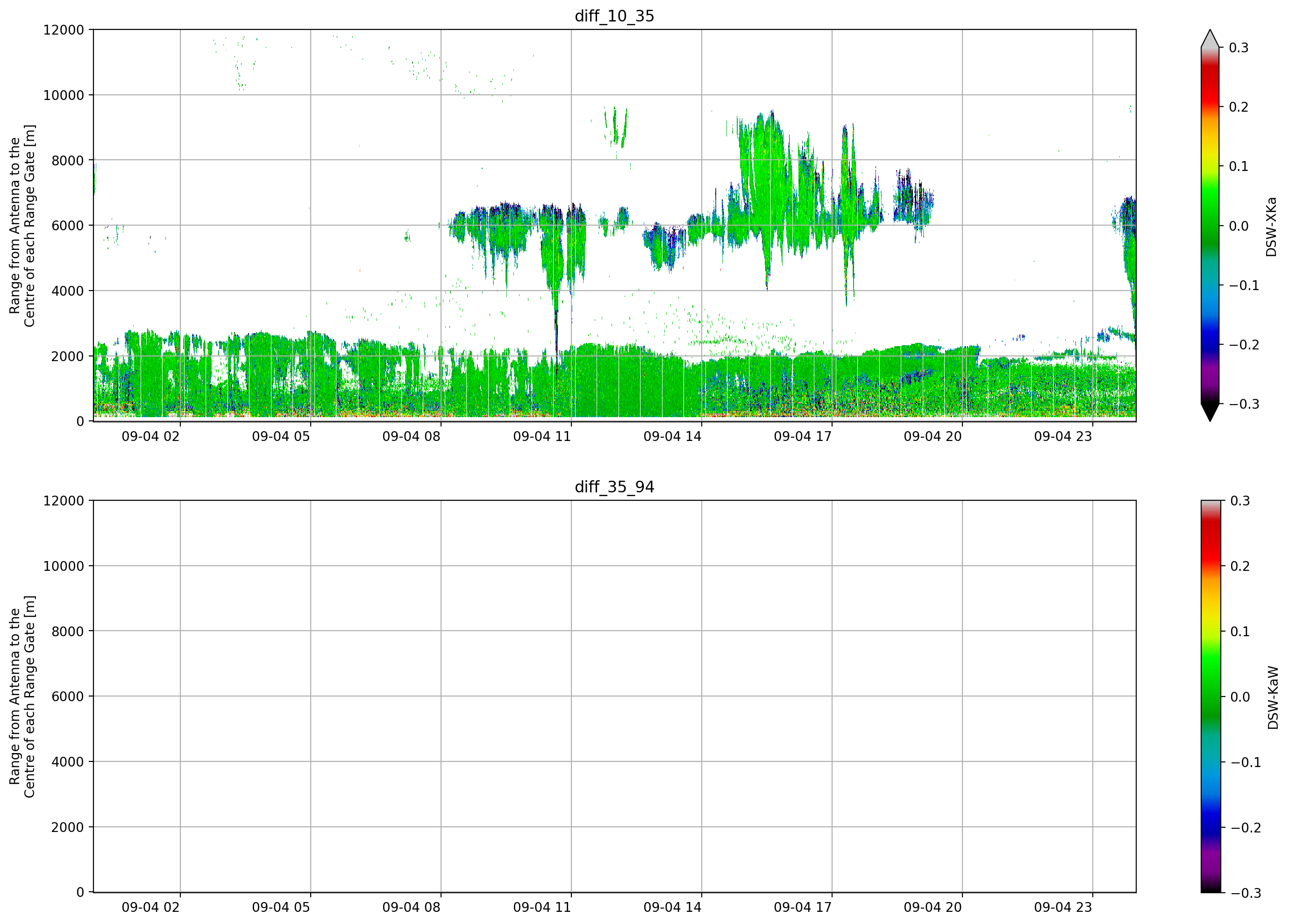Click the diff_10_35 plot title
Image resolution: width=1289 pixels, height=924 pixels.
pos(614,16)
